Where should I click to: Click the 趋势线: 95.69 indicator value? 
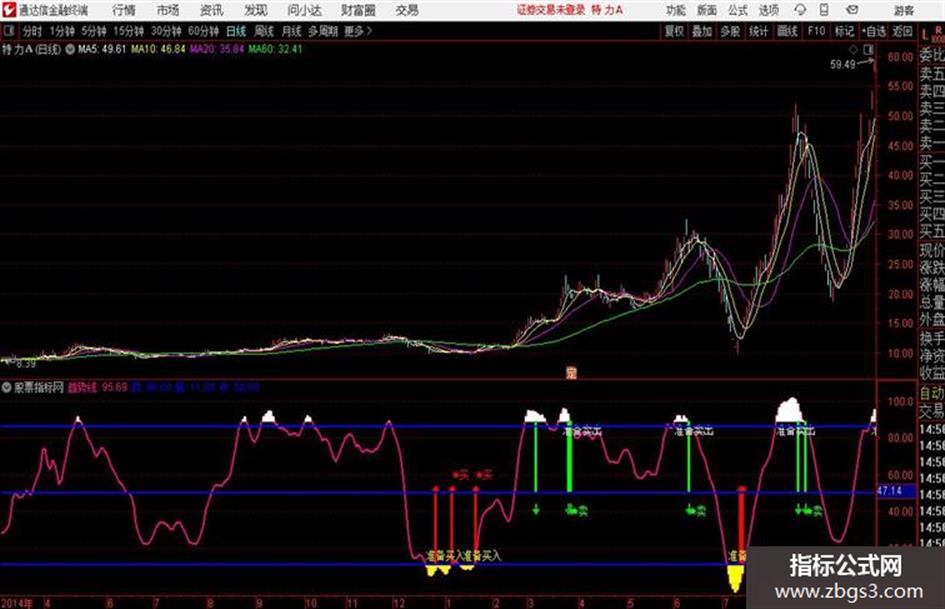[x=98, y=387]
